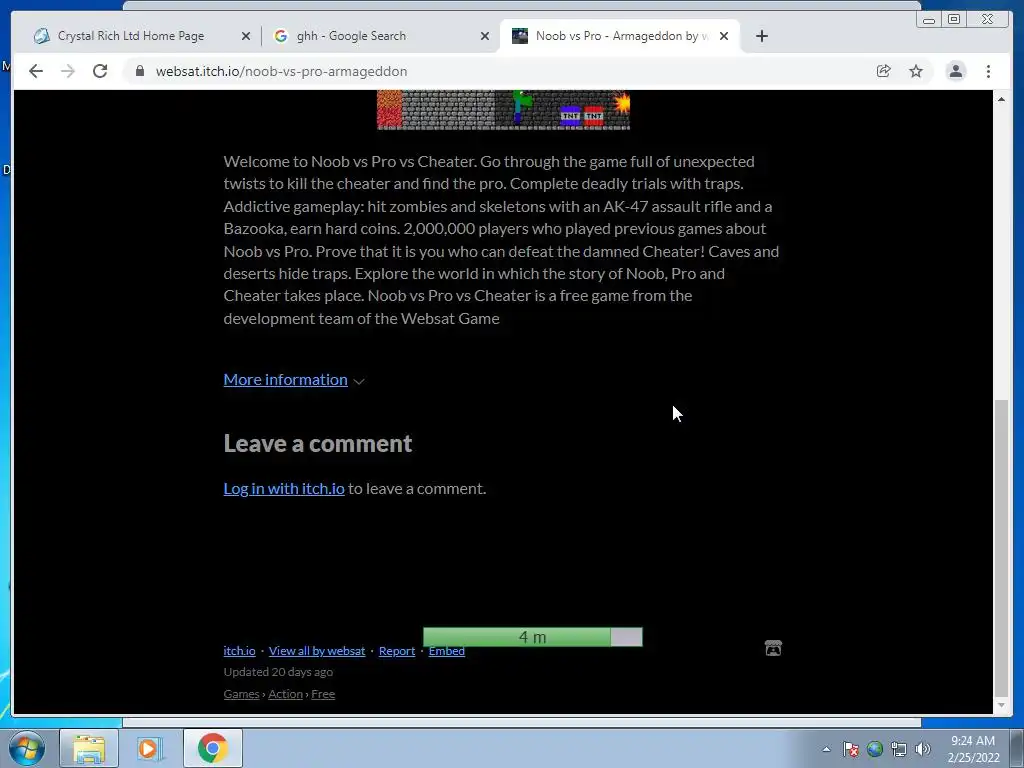This screenshot has width=1024, height=768.
Task: Click the itch.io logo icon in footer
Action: (x=773, y=648)
